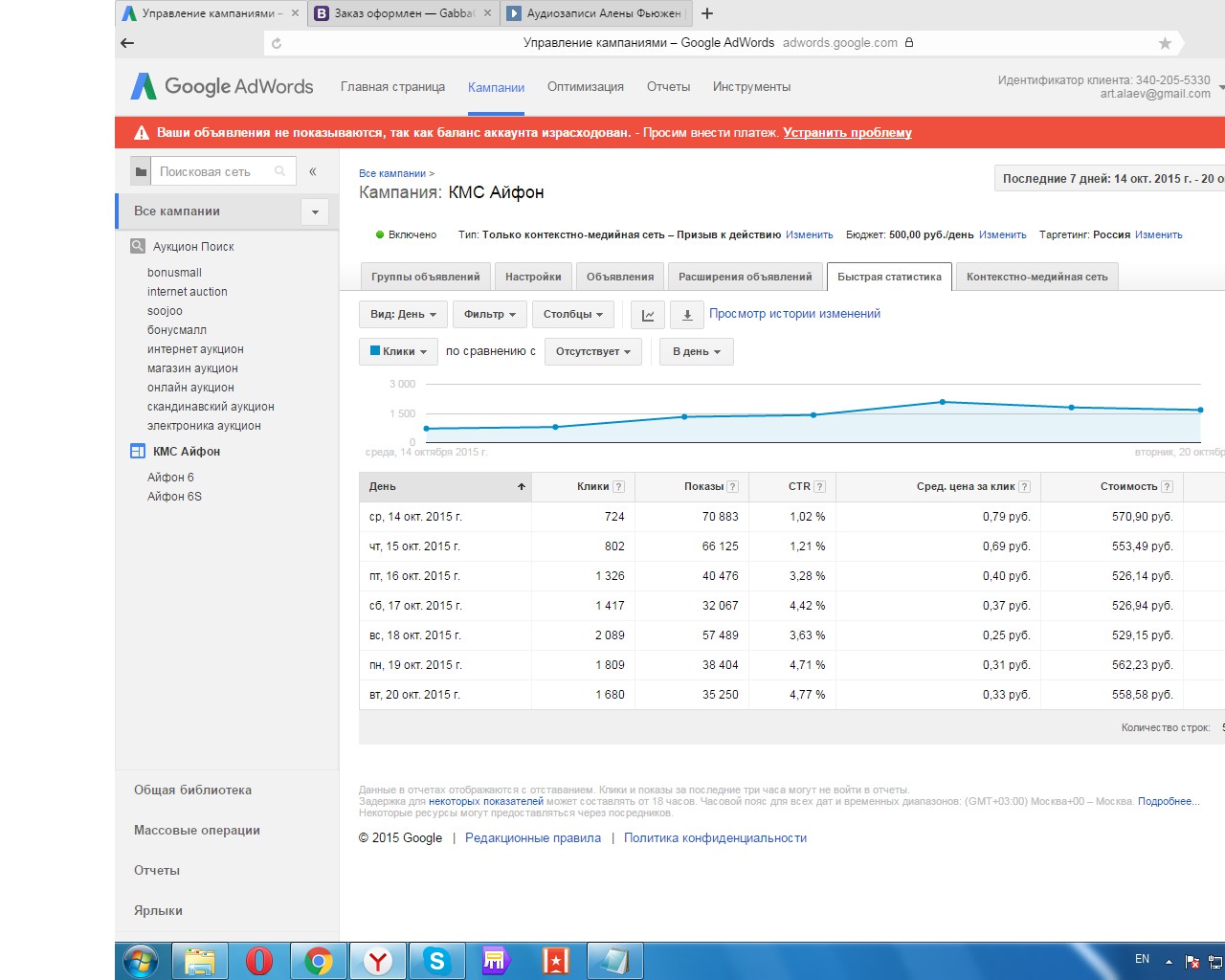The width and height of the screenshot is (1225, 980).
Task: Click the folder icon beside the search field
Action: click(x=141, y=172)
